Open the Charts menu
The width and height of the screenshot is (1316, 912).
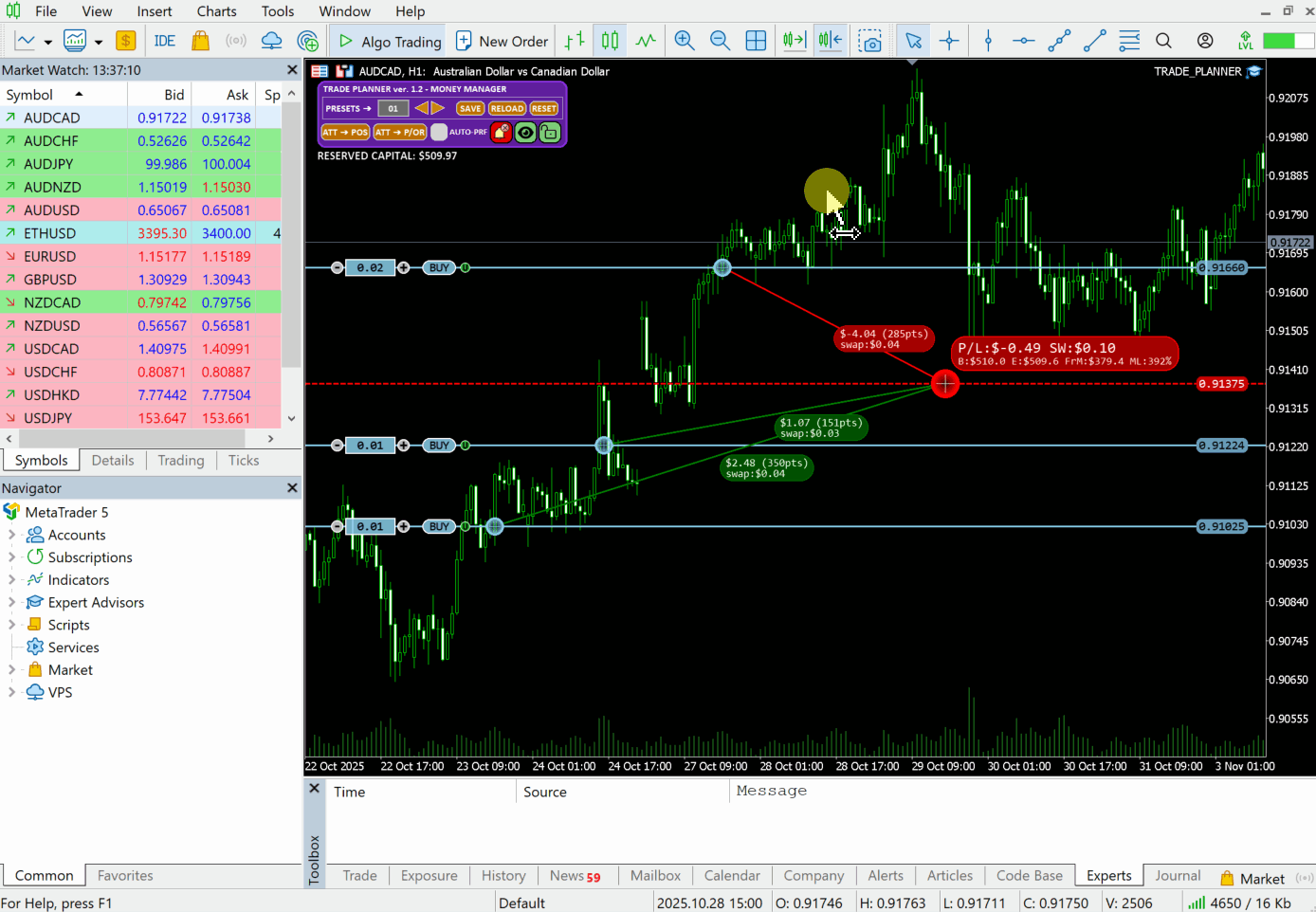(217, 11)
